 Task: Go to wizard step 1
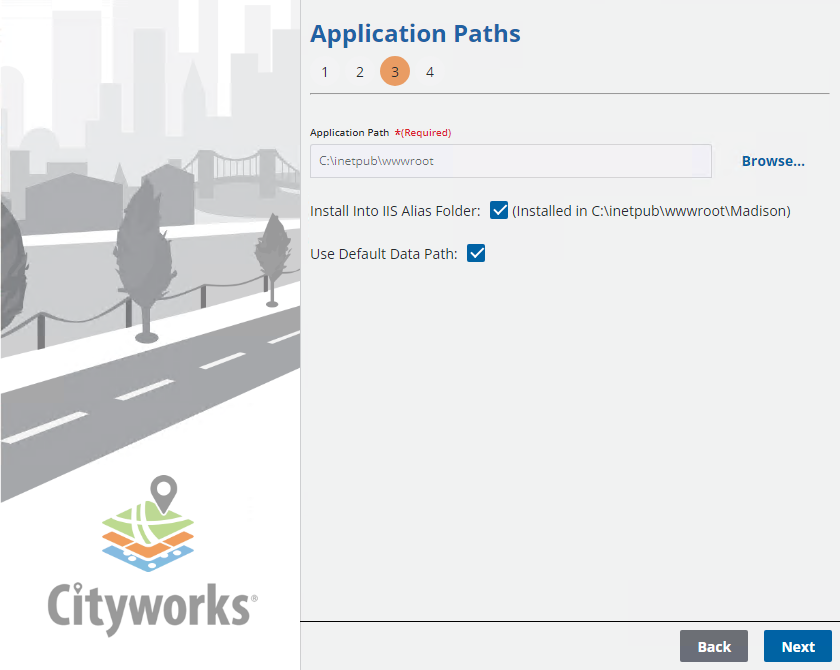pos(324,72)
